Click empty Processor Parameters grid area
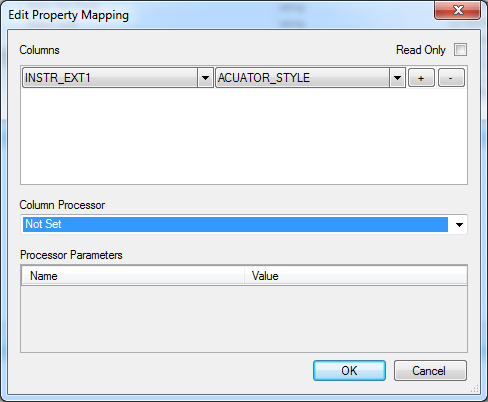This screenshot has height=402, width=488. point(244,318)
